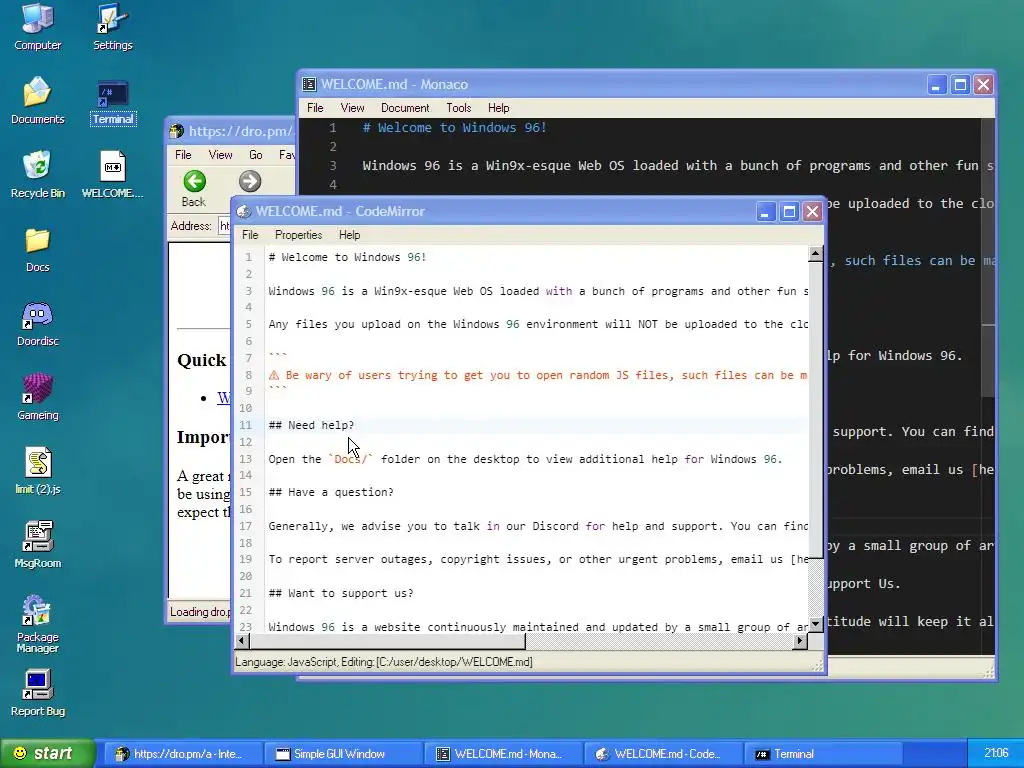This screenshot has width=1024, height=768.
Task: Open Help menu in Monaco window
Action: pos(498,108)
